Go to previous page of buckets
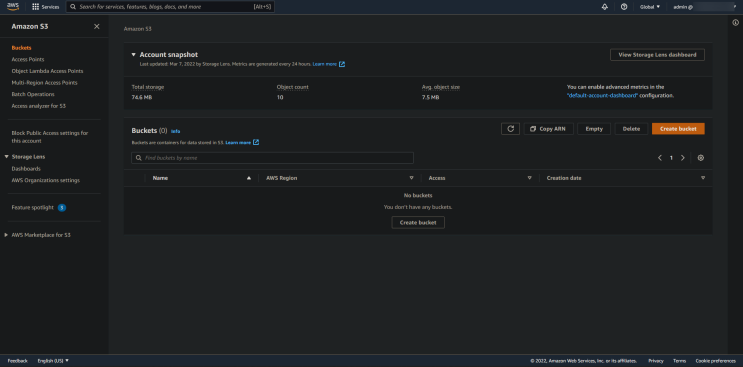This screenshot has width=743, height=367. (660, 158)
